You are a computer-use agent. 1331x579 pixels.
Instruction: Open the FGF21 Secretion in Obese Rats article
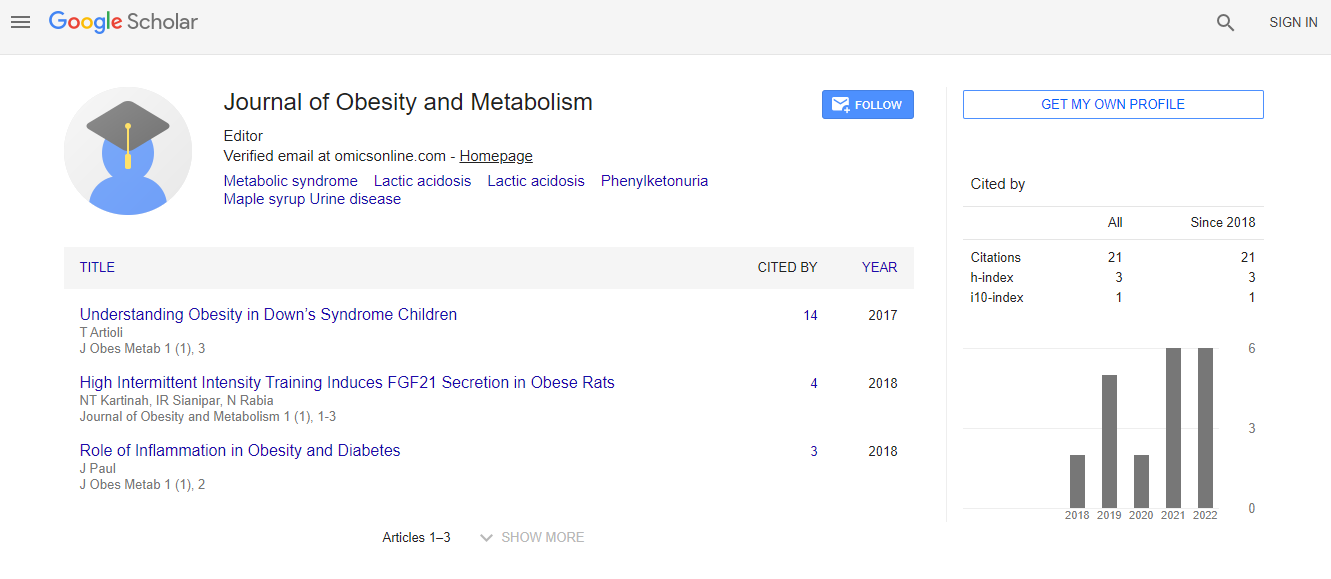click(347, 382)
